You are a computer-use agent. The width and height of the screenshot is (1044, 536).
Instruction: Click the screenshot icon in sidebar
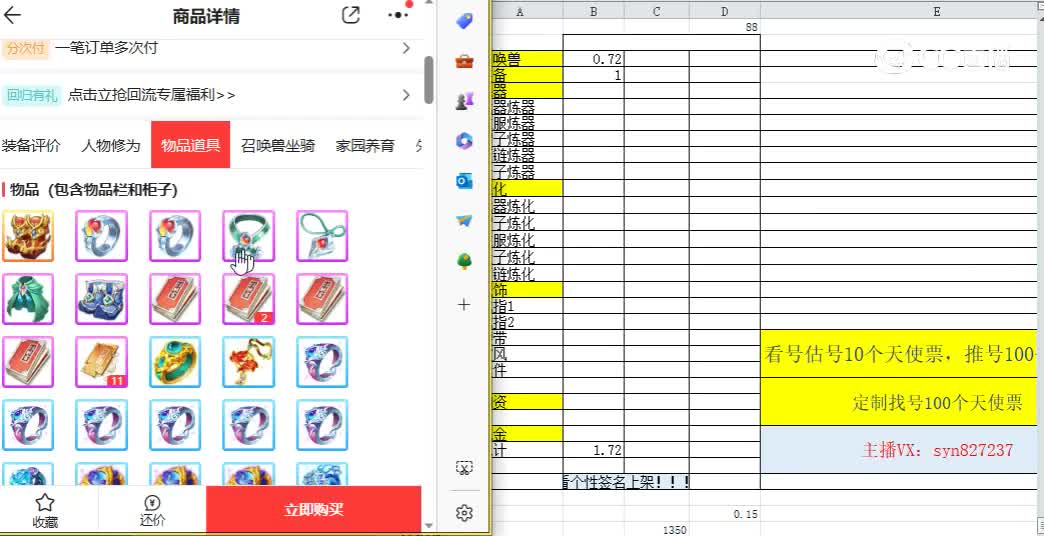point(464,468)
